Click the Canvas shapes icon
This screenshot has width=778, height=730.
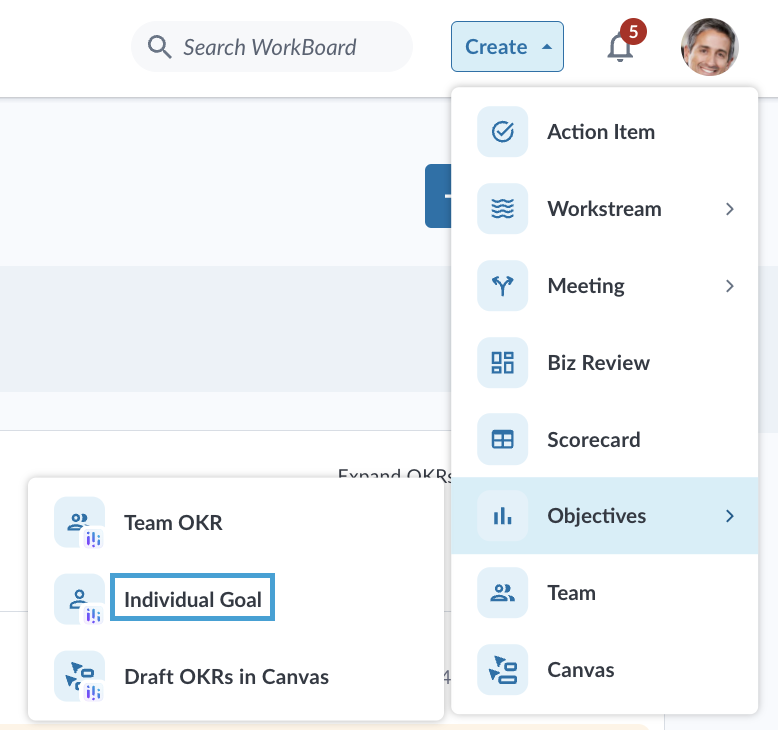[x=502, y=669]
